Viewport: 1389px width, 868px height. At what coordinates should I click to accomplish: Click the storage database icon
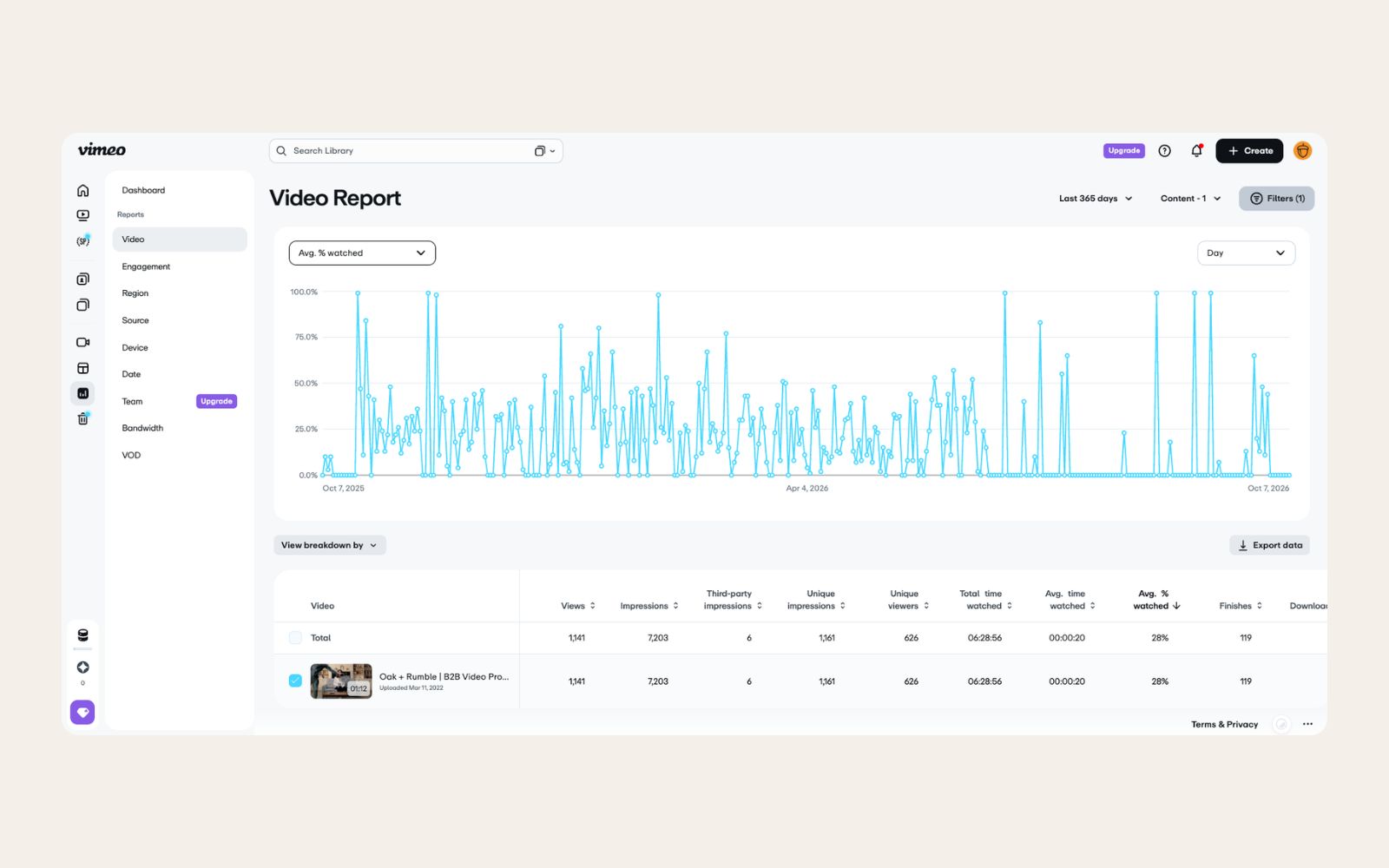tap(82, 635)
